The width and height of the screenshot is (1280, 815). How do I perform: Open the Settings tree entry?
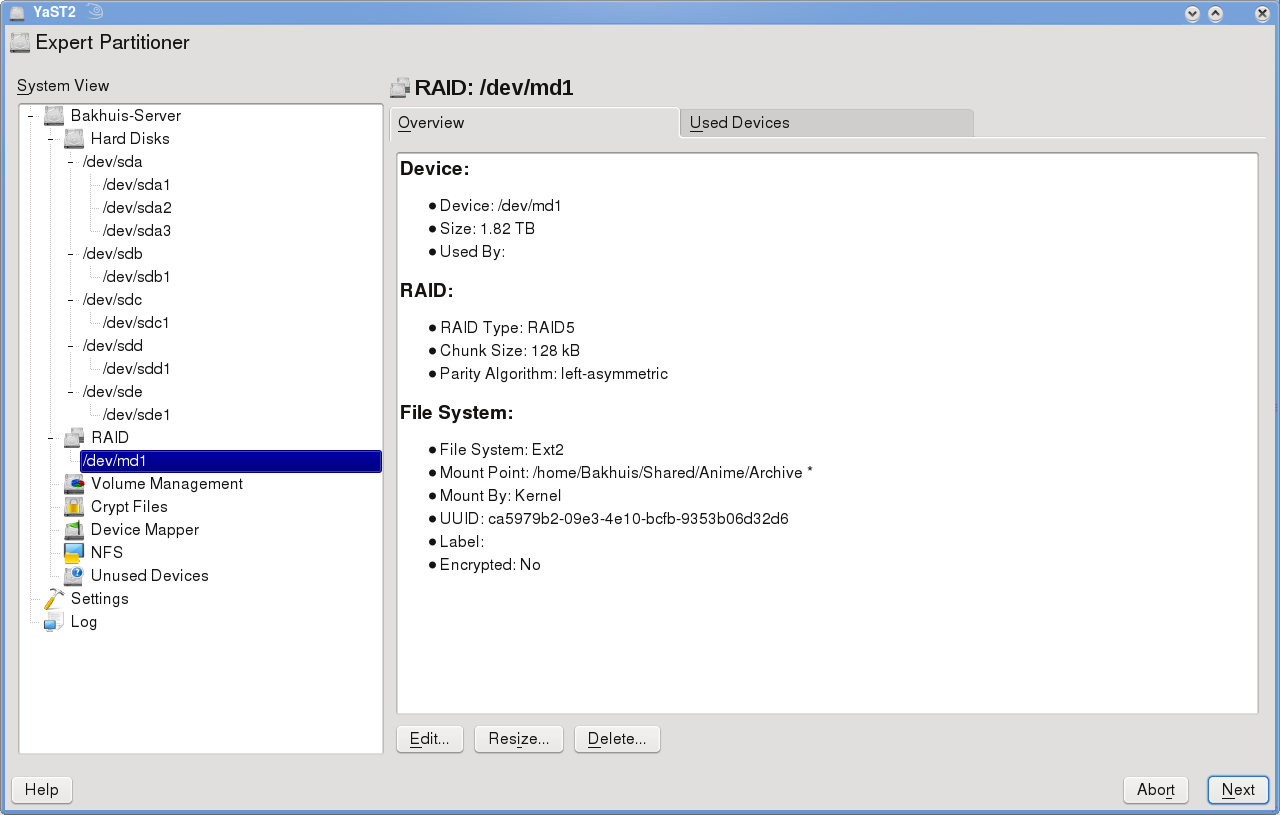point(100,599)
